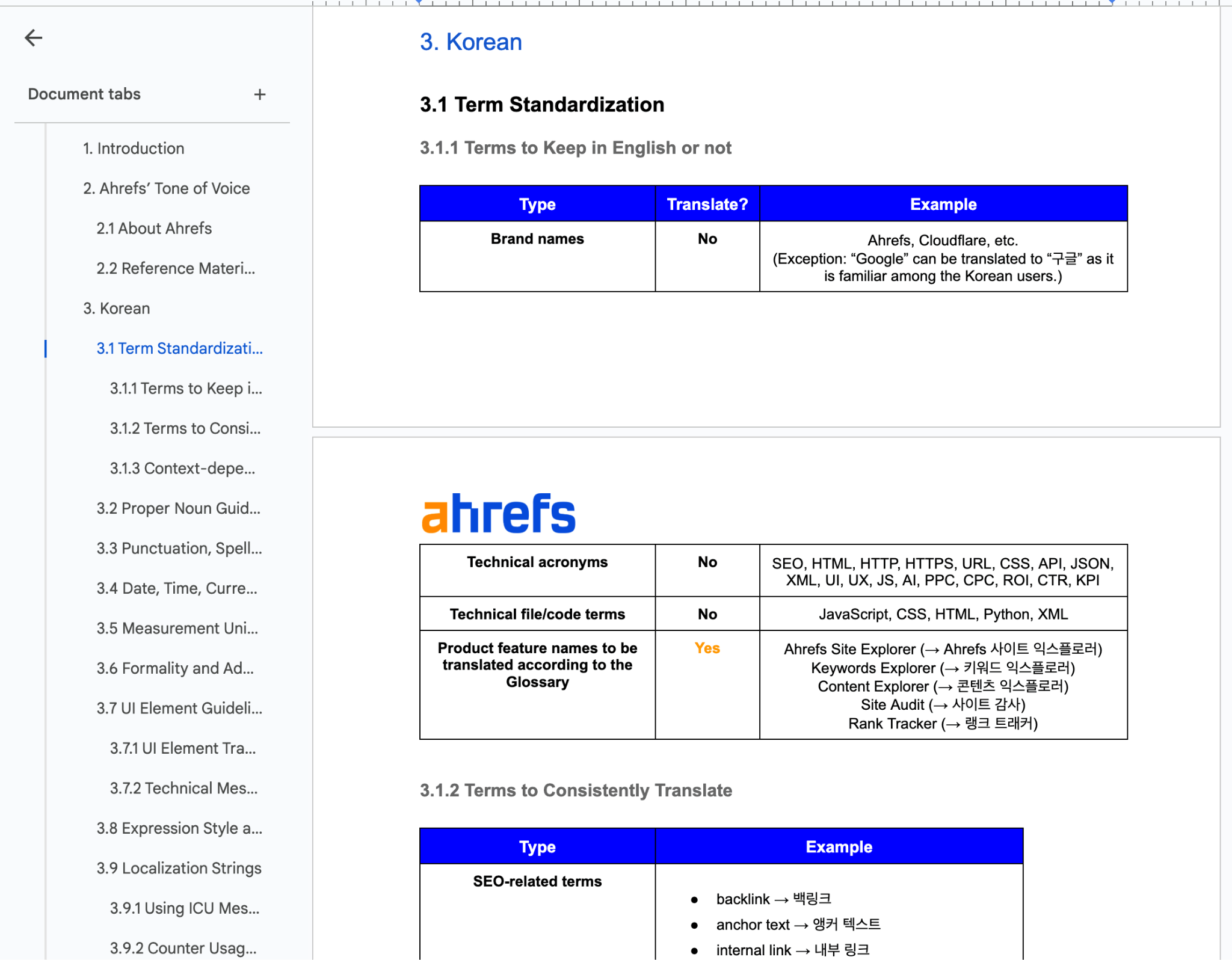Open "3.8 Expression Style" in the outline

pyautogui.click(x=179, y=828)
